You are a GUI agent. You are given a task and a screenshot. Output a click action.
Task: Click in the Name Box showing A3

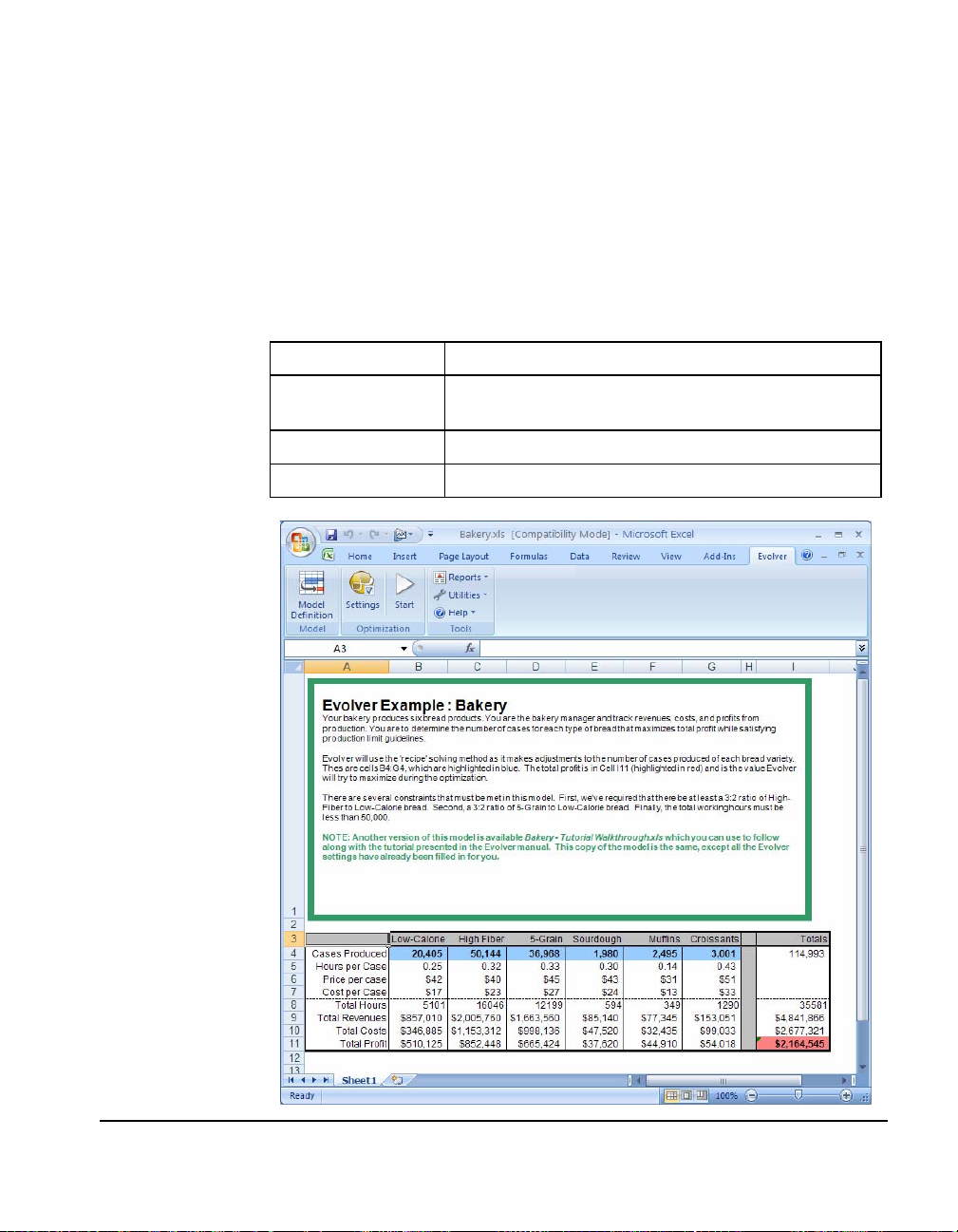tap(341, 649)
